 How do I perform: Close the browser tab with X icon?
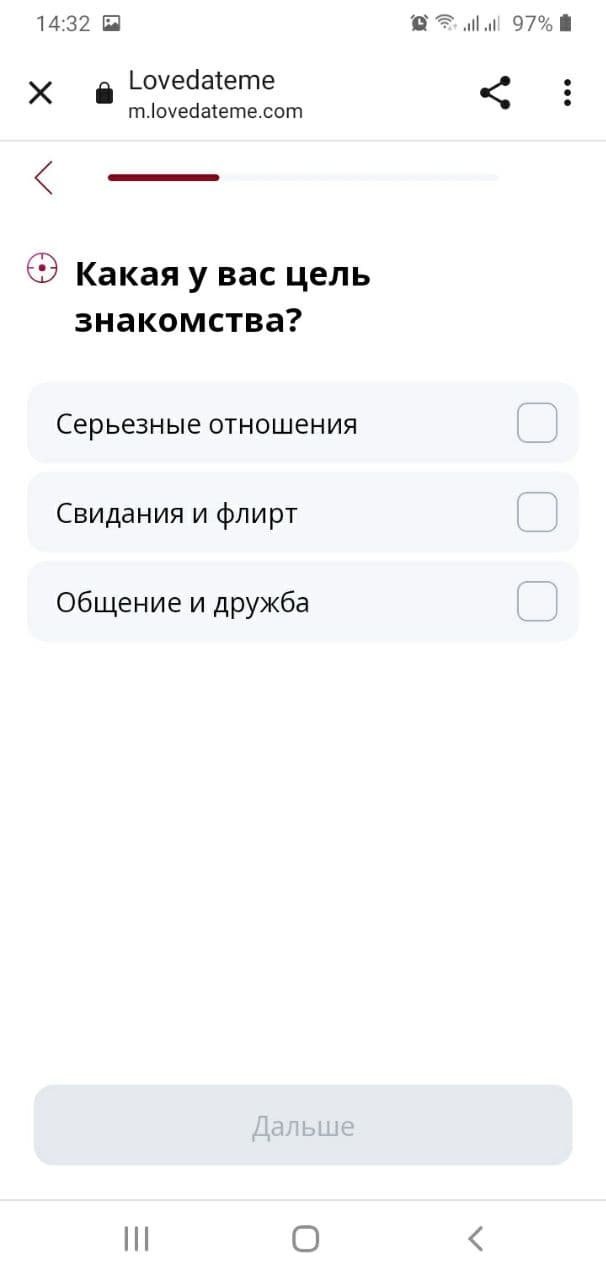40,94
